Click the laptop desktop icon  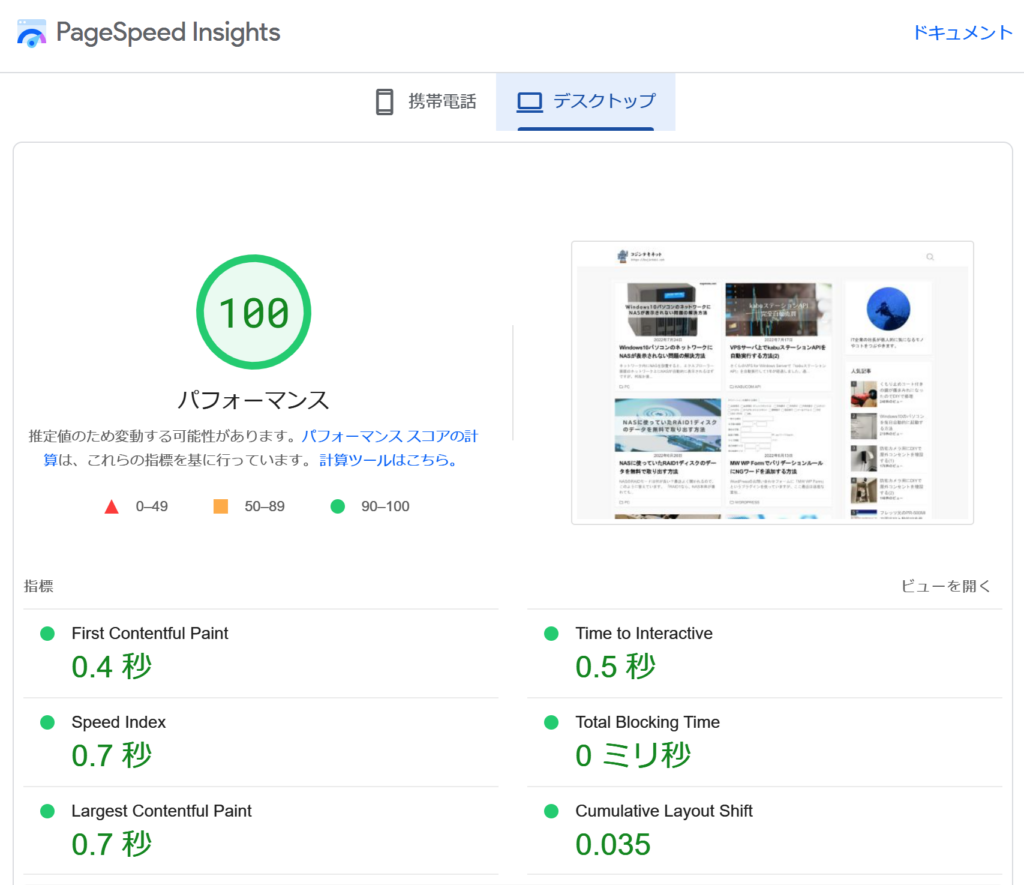pos(530,102)
